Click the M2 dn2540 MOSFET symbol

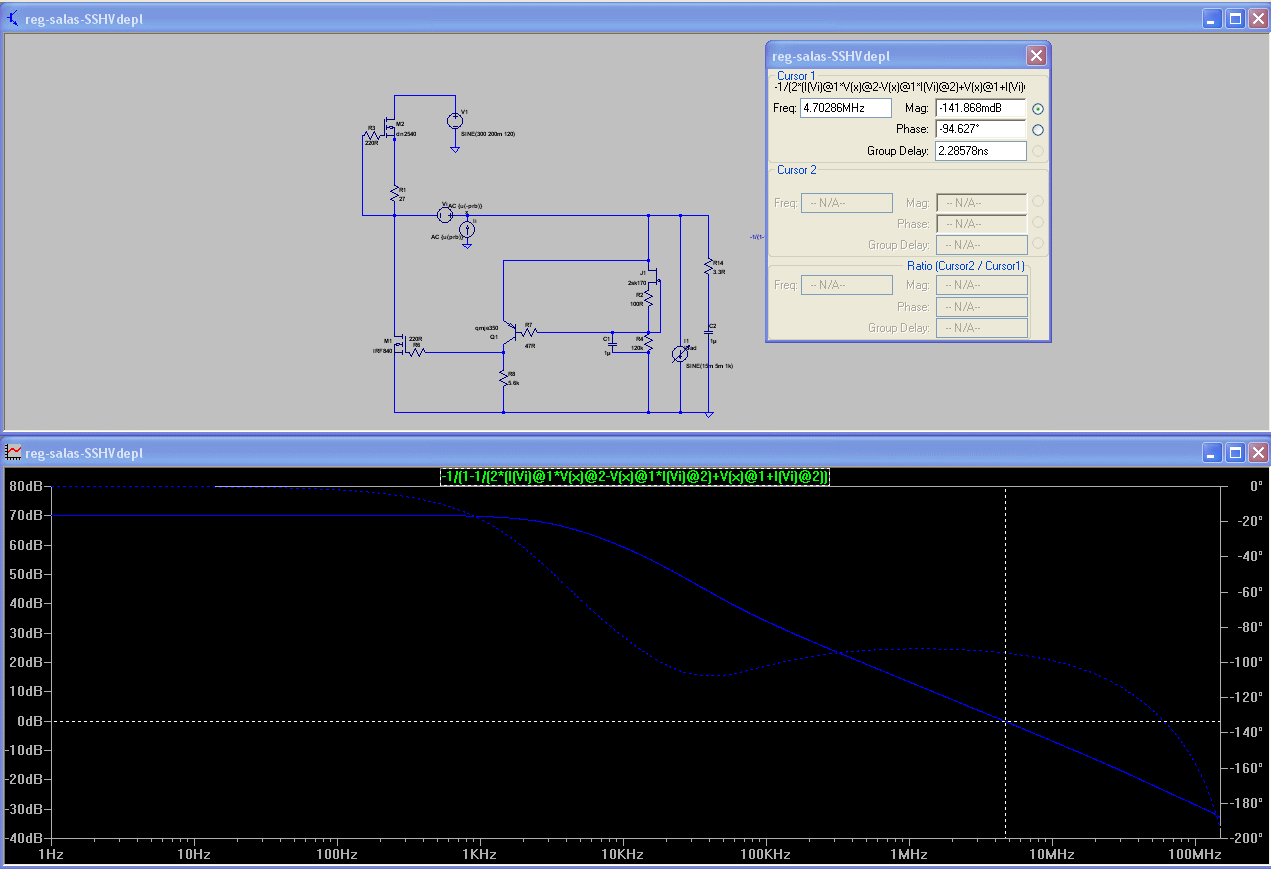click(390, 130)
